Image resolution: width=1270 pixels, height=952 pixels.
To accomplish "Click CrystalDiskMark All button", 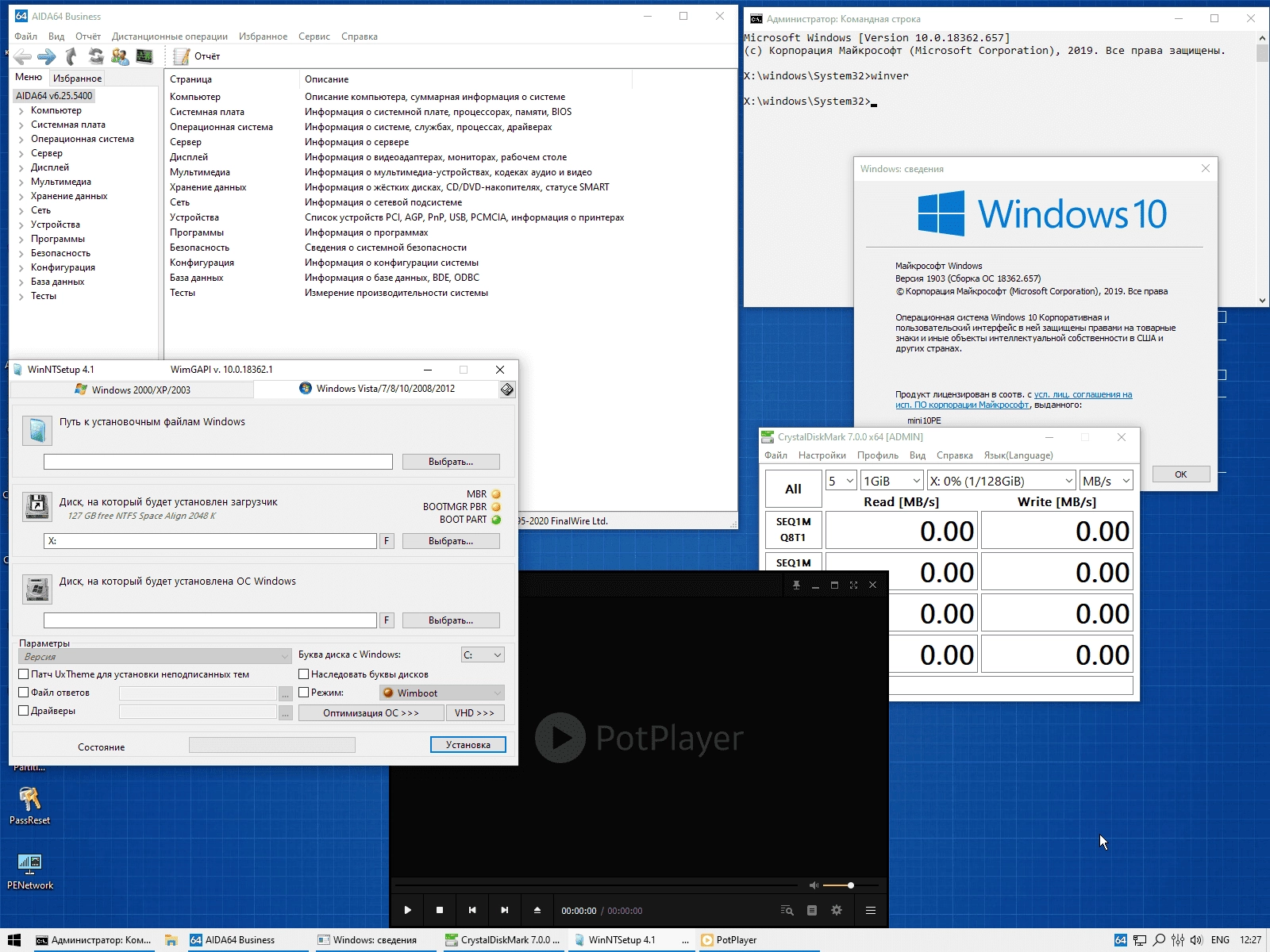I will click(x=793, y=489).
